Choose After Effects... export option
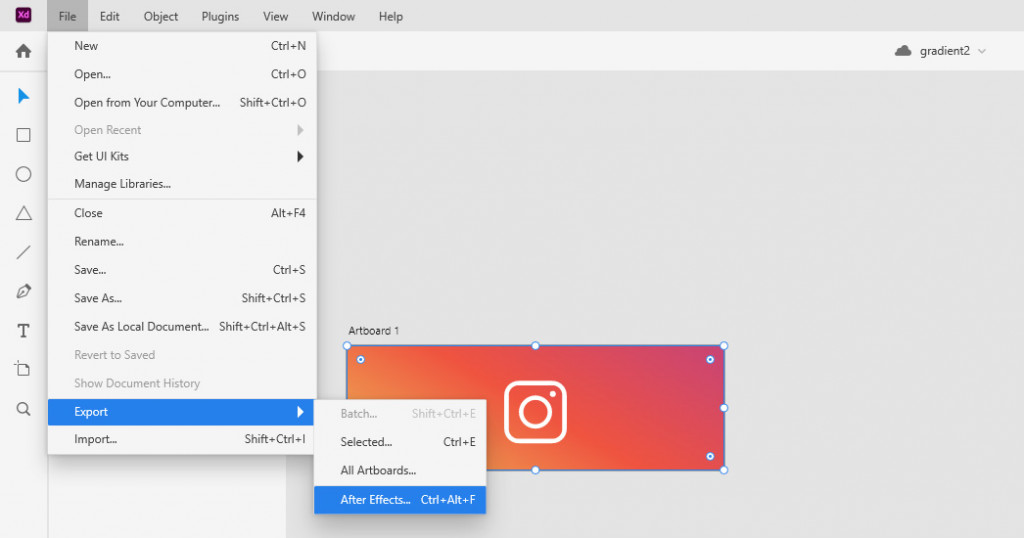 pos(400,499)
